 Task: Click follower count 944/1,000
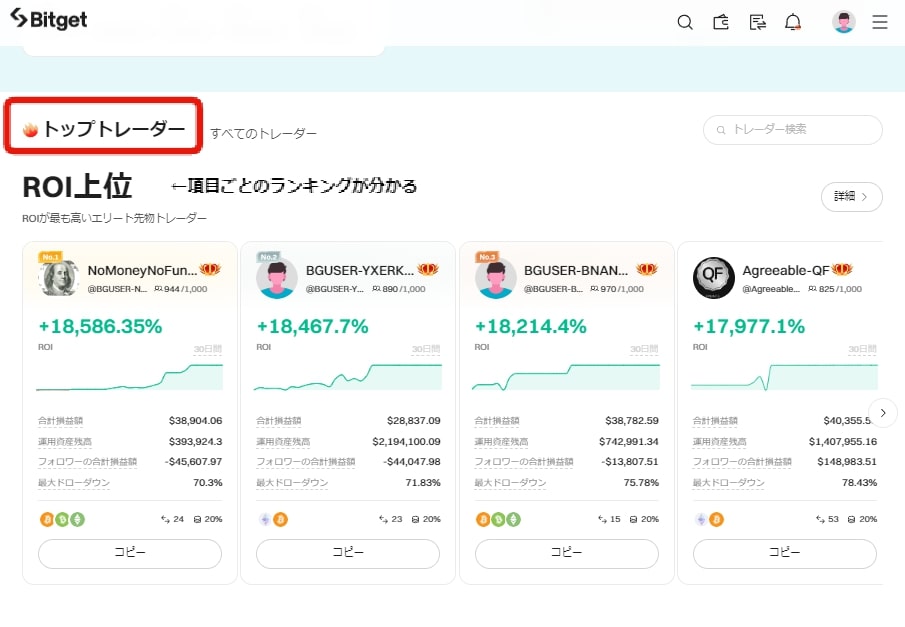click(181, 289)
